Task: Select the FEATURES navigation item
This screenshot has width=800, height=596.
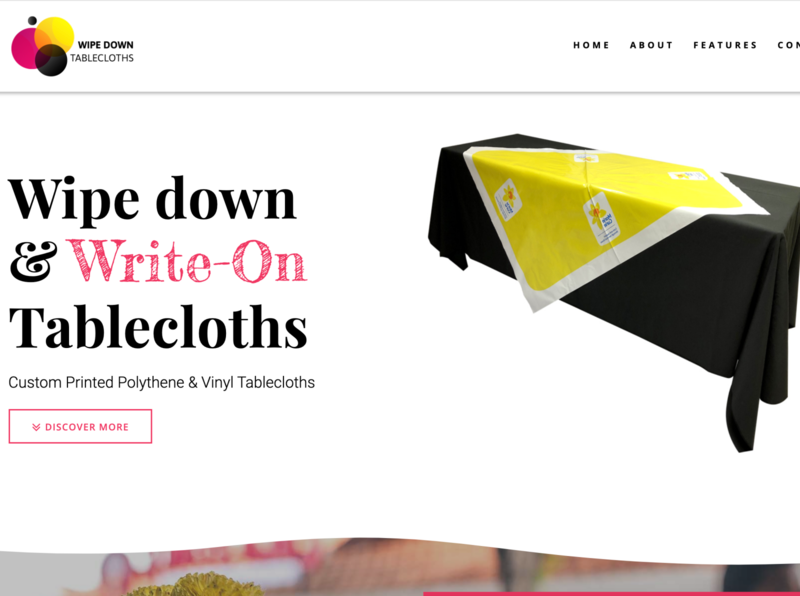Action: [x=725, y=45]
